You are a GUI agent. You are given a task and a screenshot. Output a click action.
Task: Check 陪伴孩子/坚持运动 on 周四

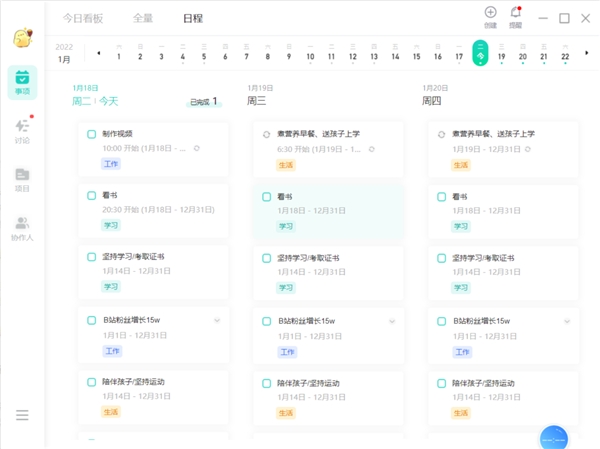[441, 383]
